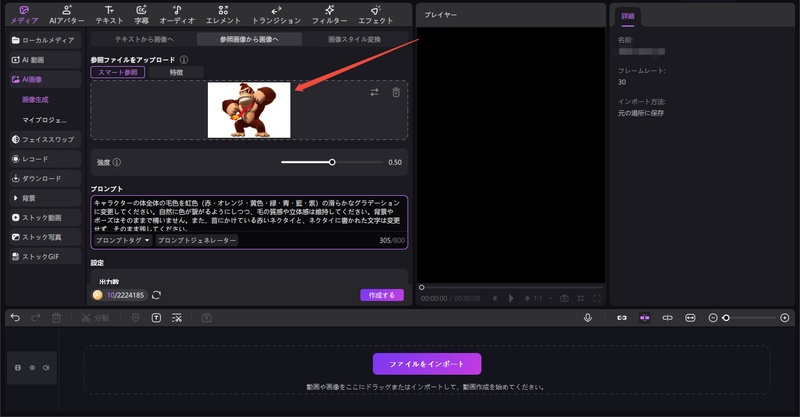Open the プロンプトタグ dropdown
The image size is (800, 417).
tap(123, 240)
